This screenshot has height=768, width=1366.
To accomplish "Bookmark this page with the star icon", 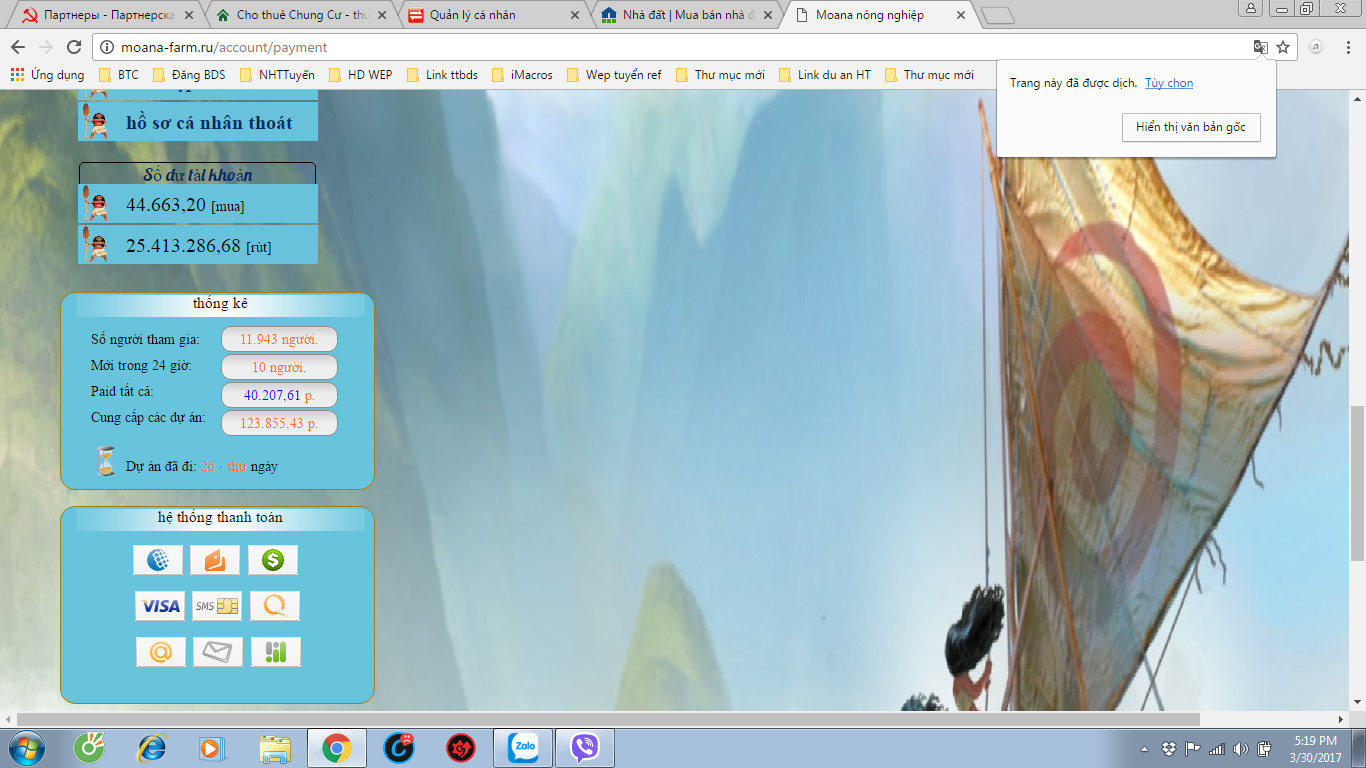I will pyautogui.click(x=1283, y=47).
